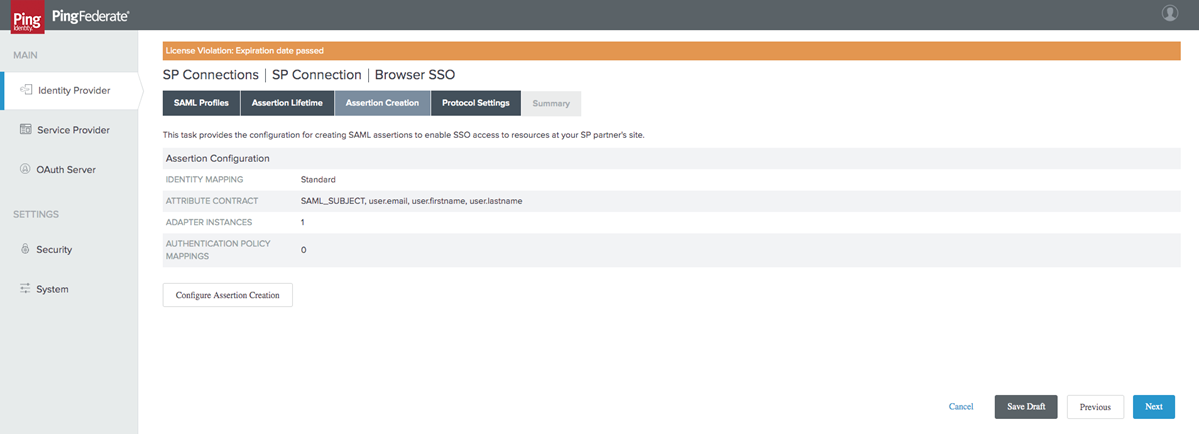Screen dimensions: 1199x434
Task: Click Configure Assertion Creation button
Action: point(228,295)
